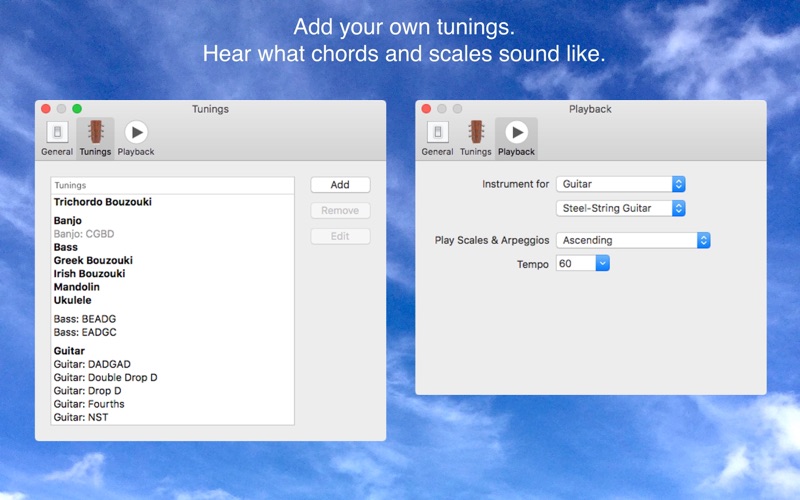Select the Guitar: NST tuning
The image size is (800, 500).
click(x=172, y=417)
